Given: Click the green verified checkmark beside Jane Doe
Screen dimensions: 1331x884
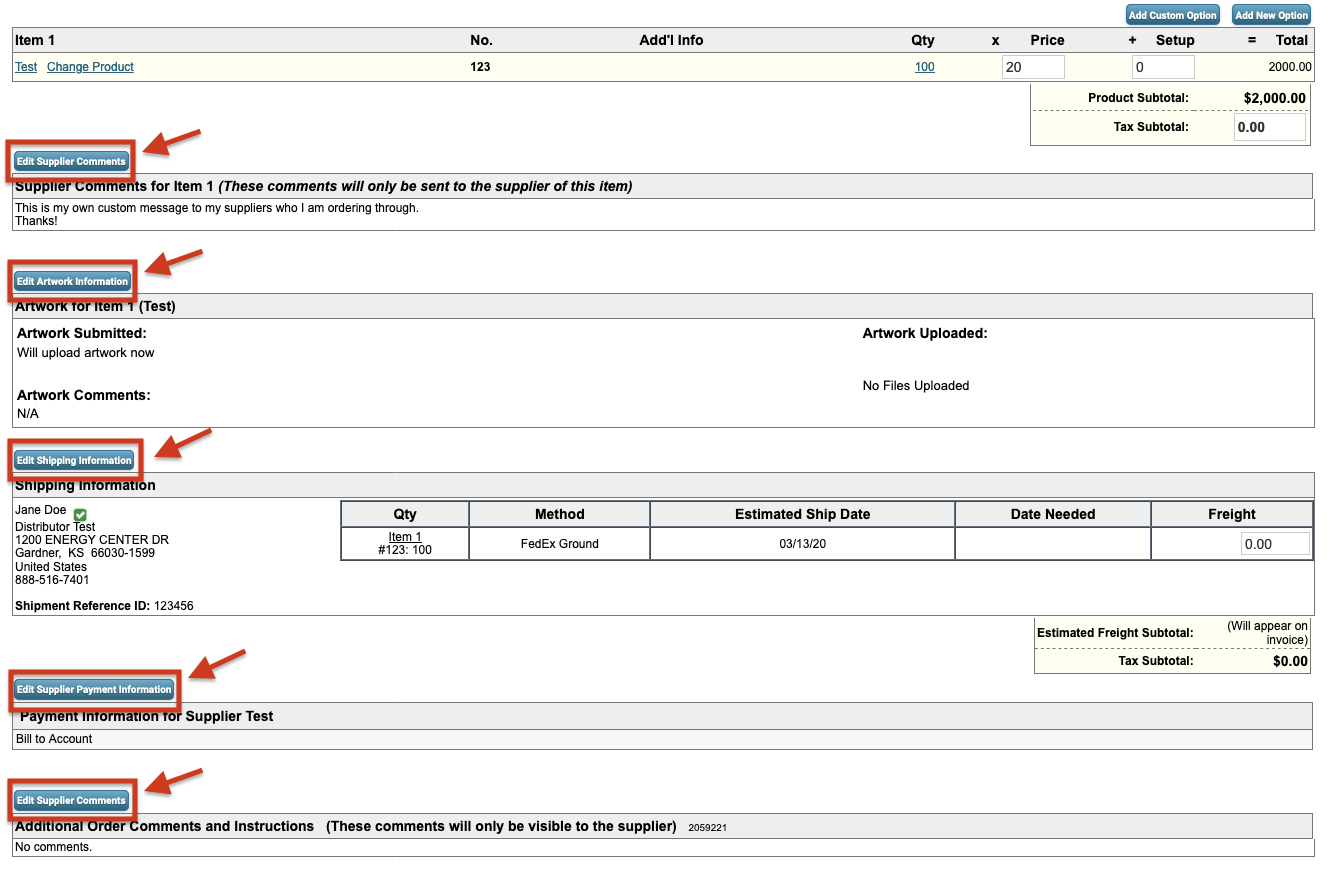Looking at the screenshot, I should click(x=80, y=515).
